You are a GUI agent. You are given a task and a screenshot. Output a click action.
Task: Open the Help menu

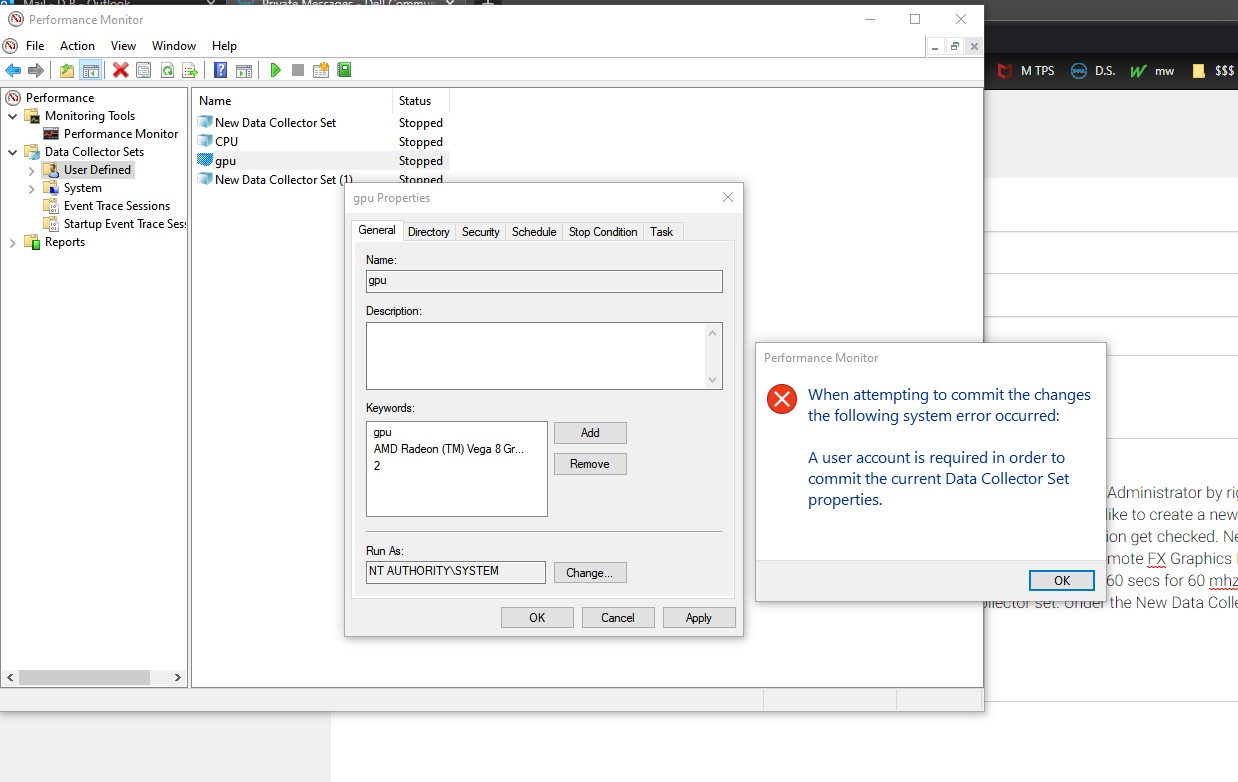(x=225, y=46)
